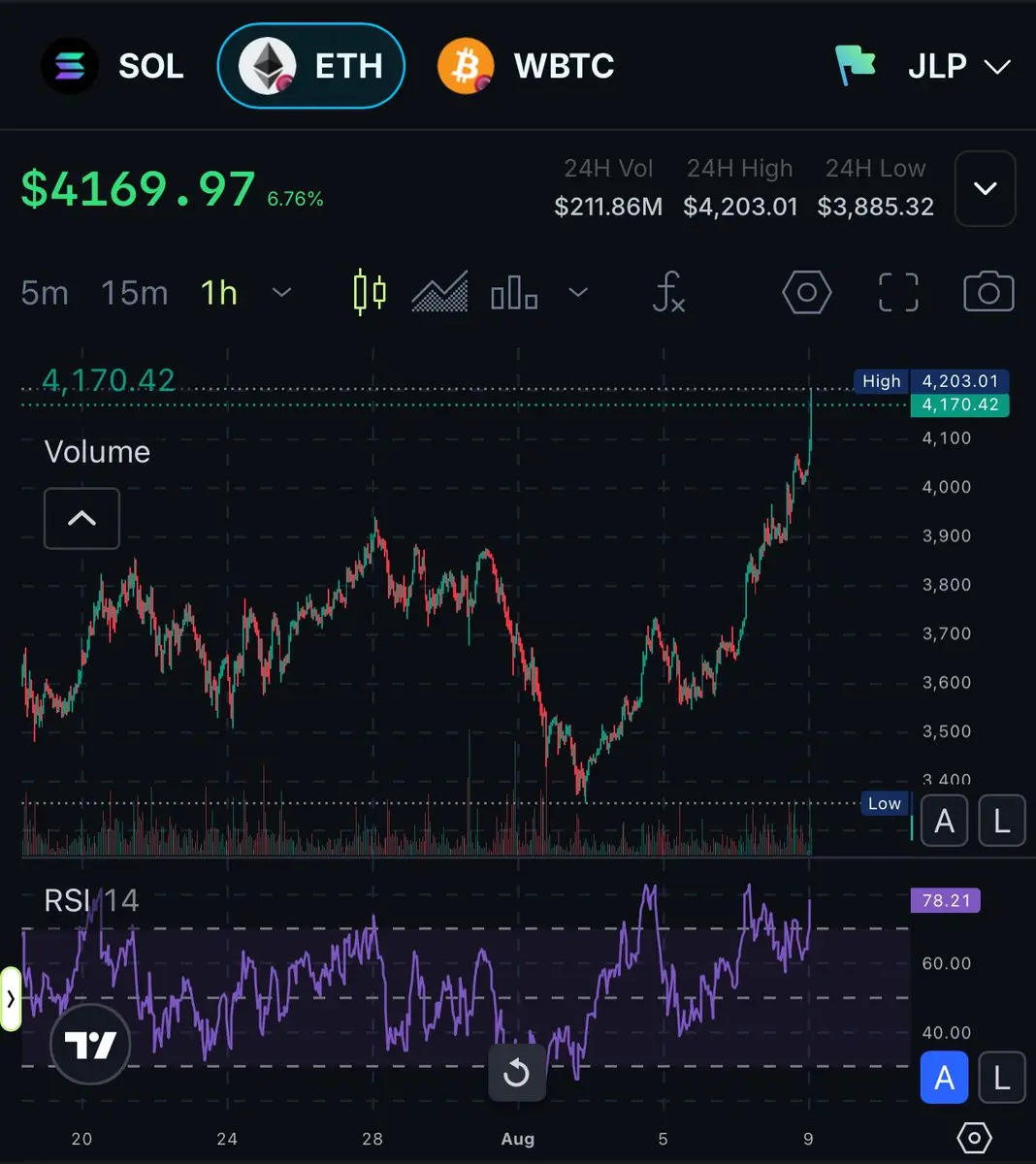Screen dimensions: 1036x1164
Task: Click the JLP green flag icon
Action: (x=856, y=66)
